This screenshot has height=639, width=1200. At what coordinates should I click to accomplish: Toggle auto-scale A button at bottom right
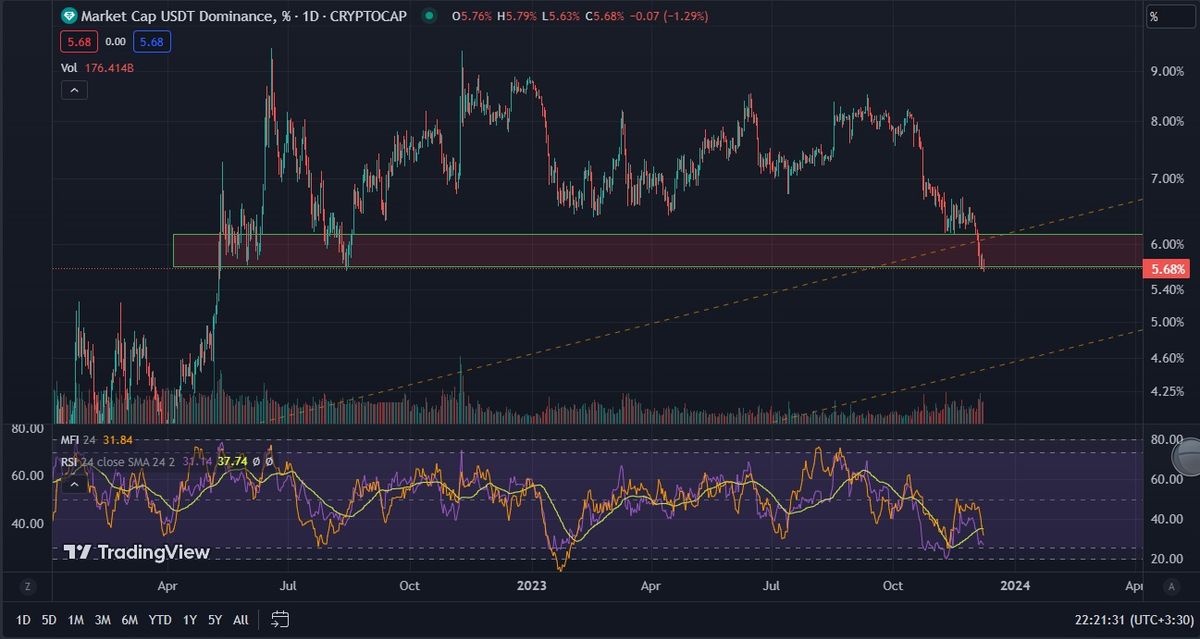[1170, 585]
